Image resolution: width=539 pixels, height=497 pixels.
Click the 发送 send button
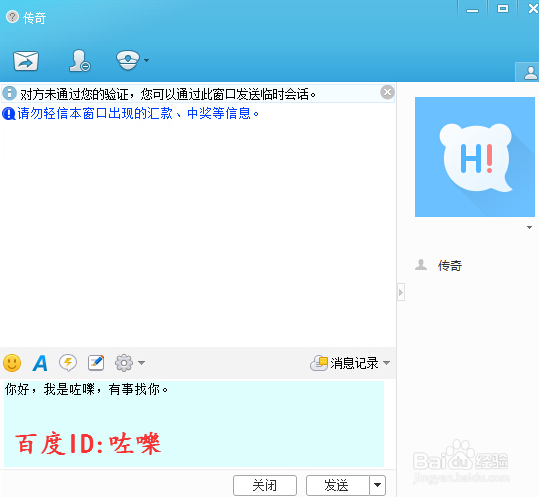click(x=338, y=485)
